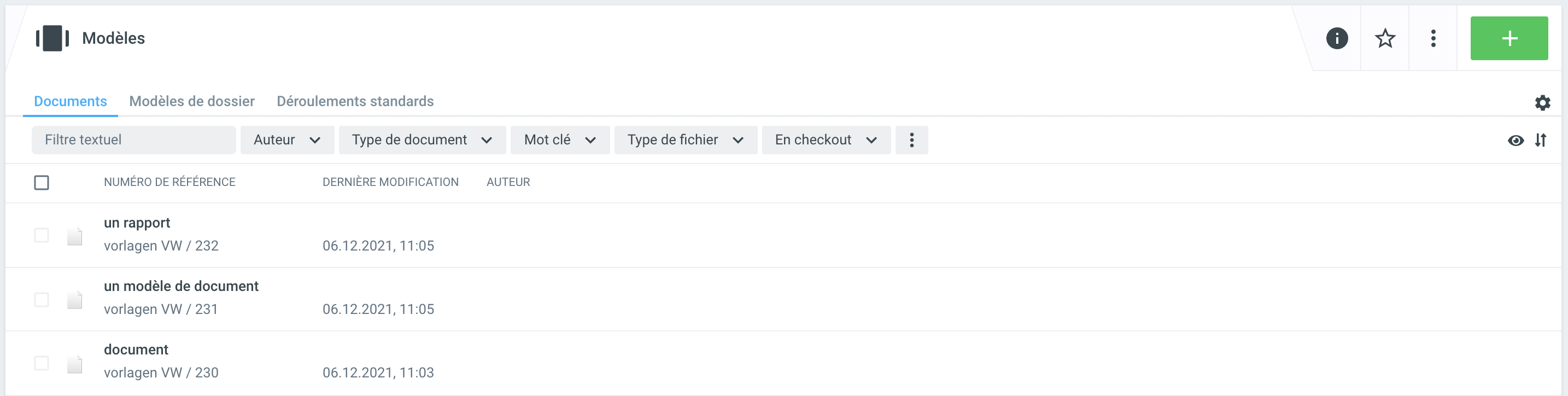Open the Type de document dropdown
The height and width of the screenshot is (396, 1568).
tap(422, 140)
